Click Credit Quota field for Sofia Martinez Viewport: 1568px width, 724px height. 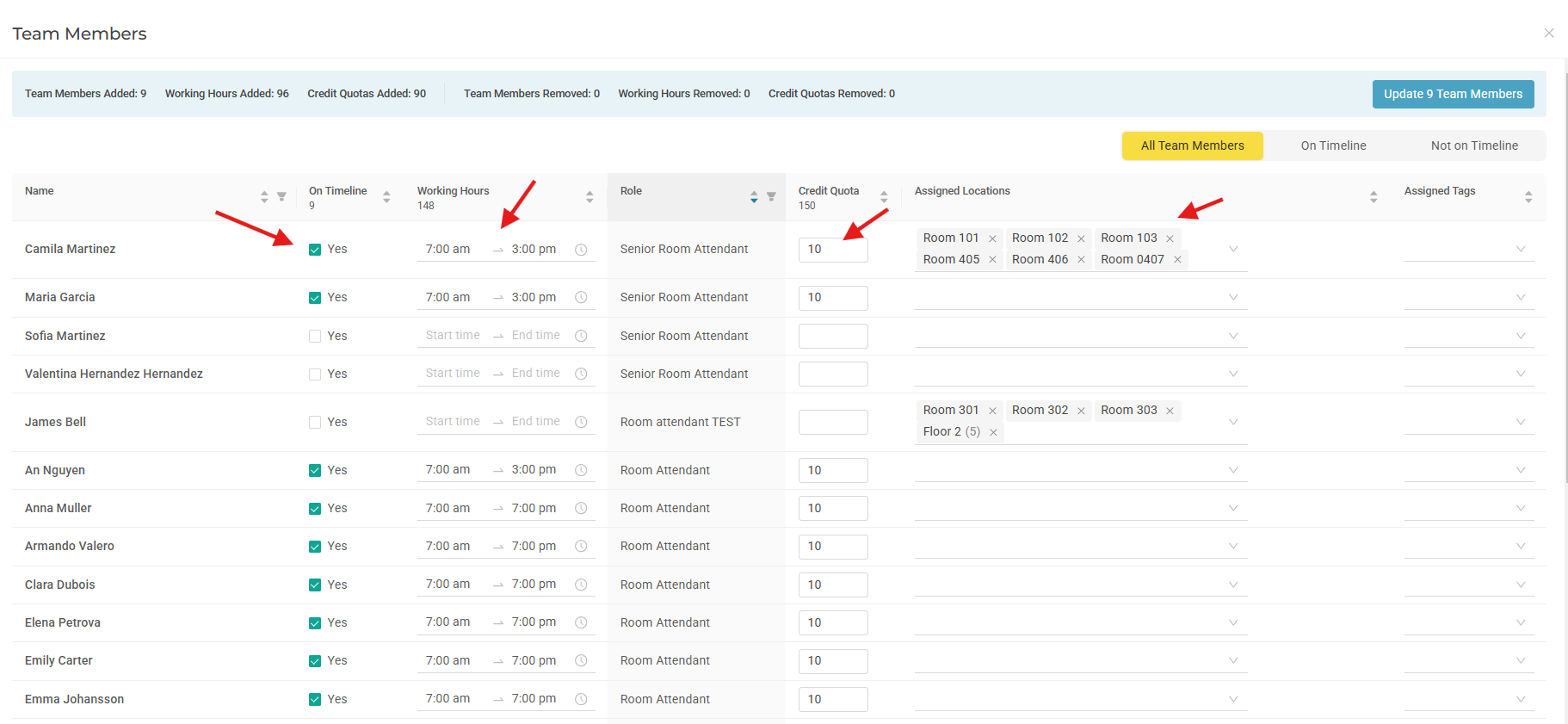pos(832,337)
